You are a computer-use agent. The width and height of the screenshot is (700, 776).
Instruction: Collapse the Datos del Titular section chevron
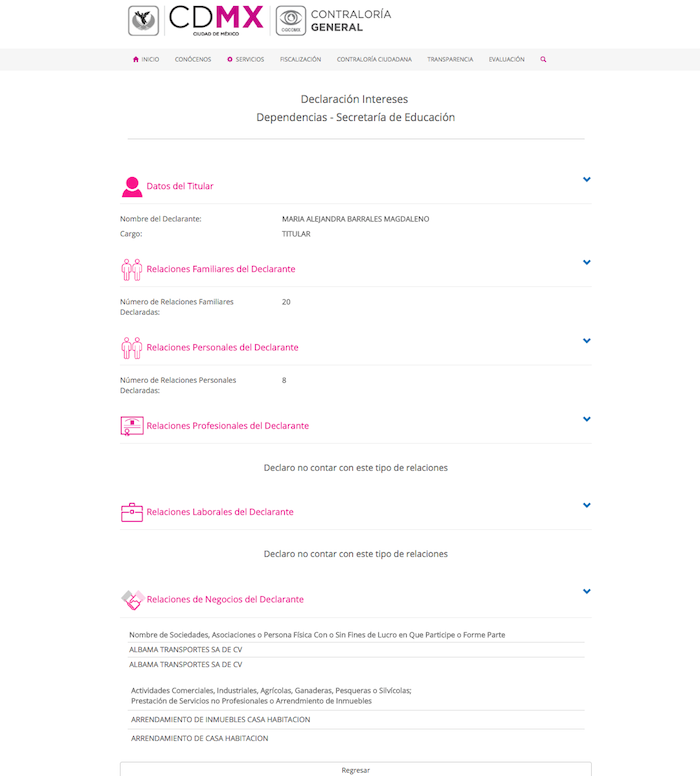[587, 179]
